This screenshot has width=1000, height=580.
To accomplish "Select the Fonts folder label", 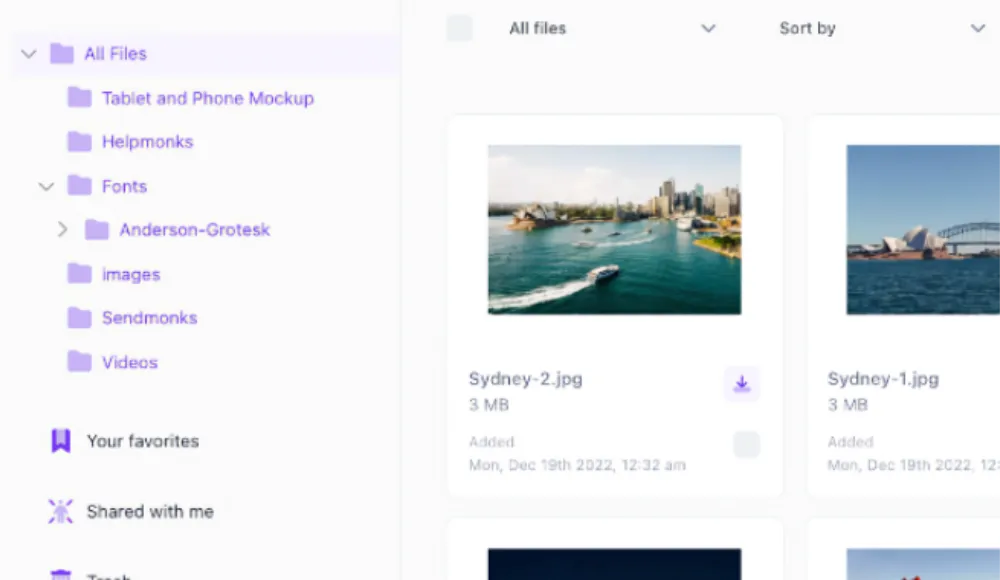I will 124,186.
